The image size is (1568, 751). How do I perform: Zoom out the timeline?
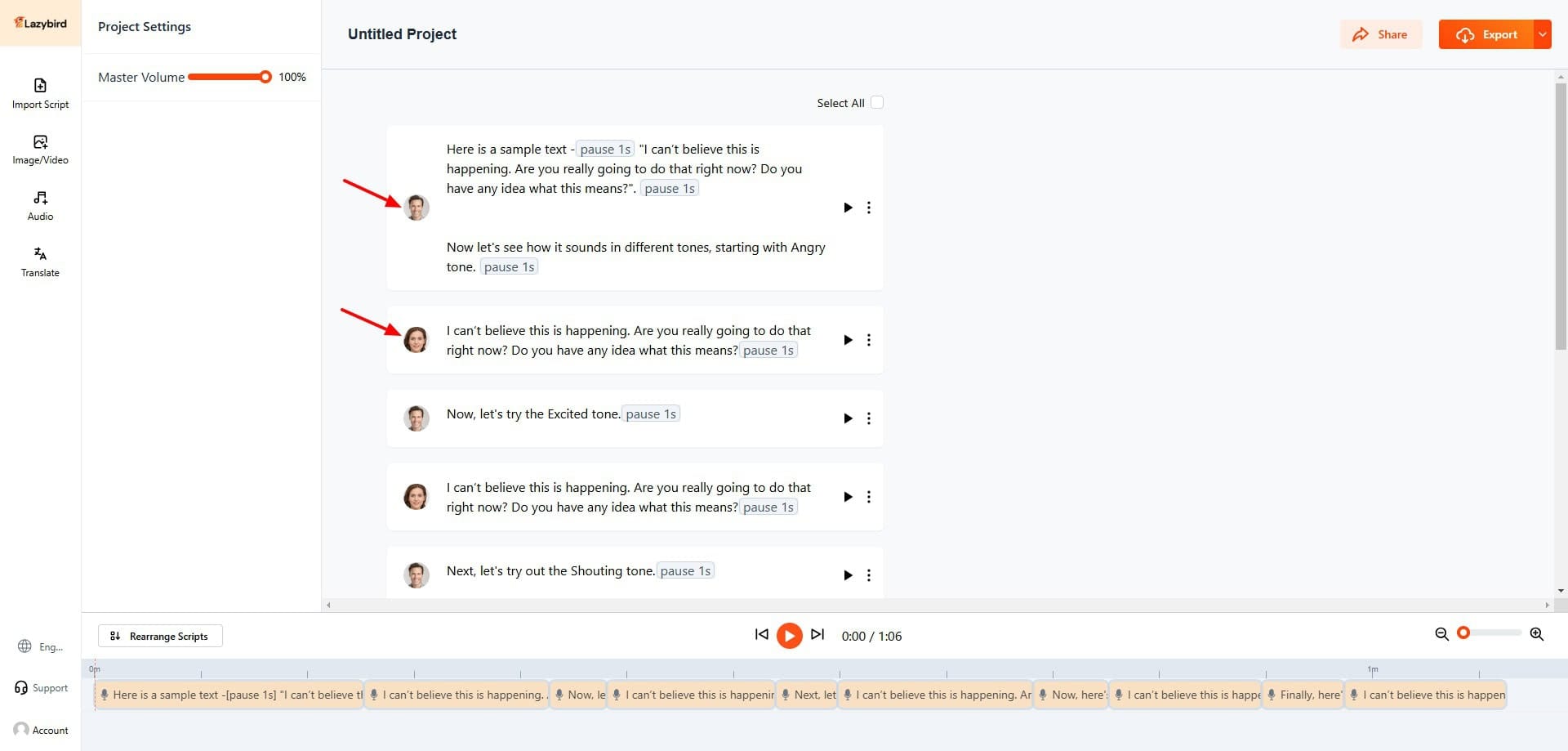pyautogui.click(x=1441, y=634)
